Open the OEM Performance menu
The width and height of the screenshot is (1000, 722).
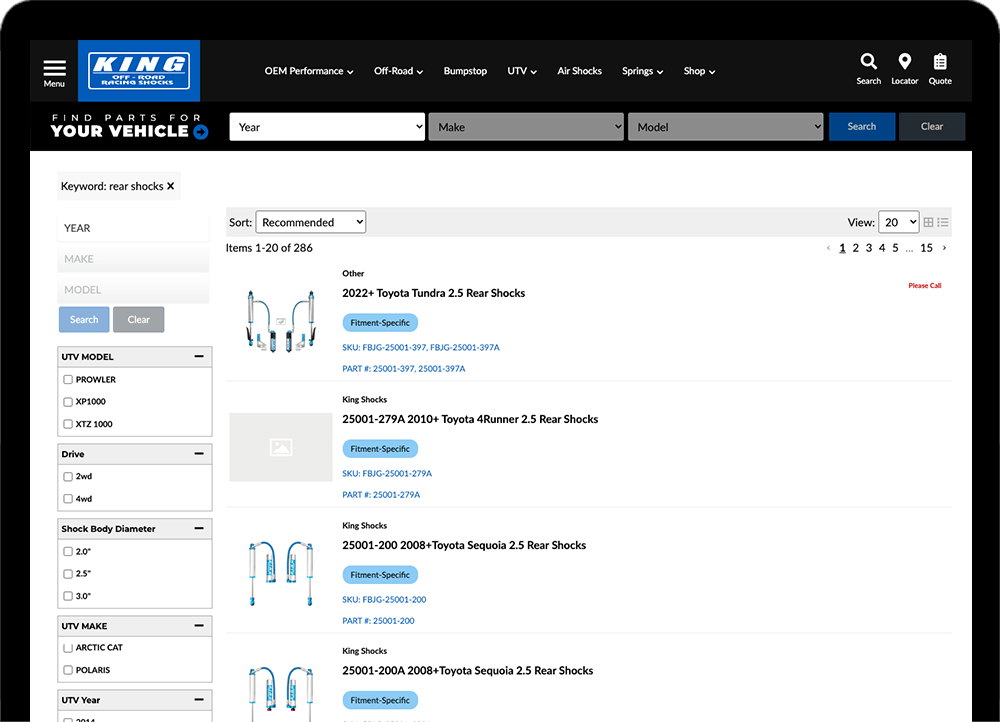point(308,71)
